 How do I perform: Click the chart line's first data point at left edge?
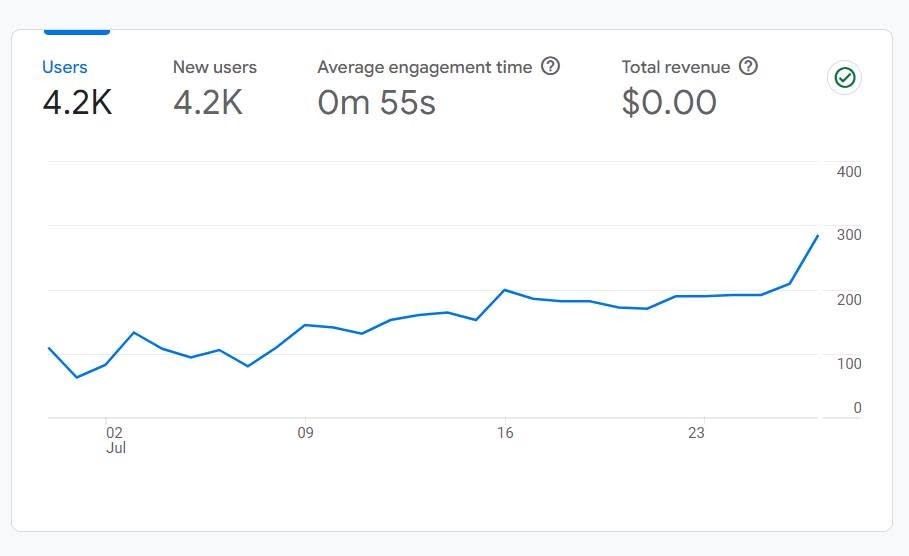[49, 348]
